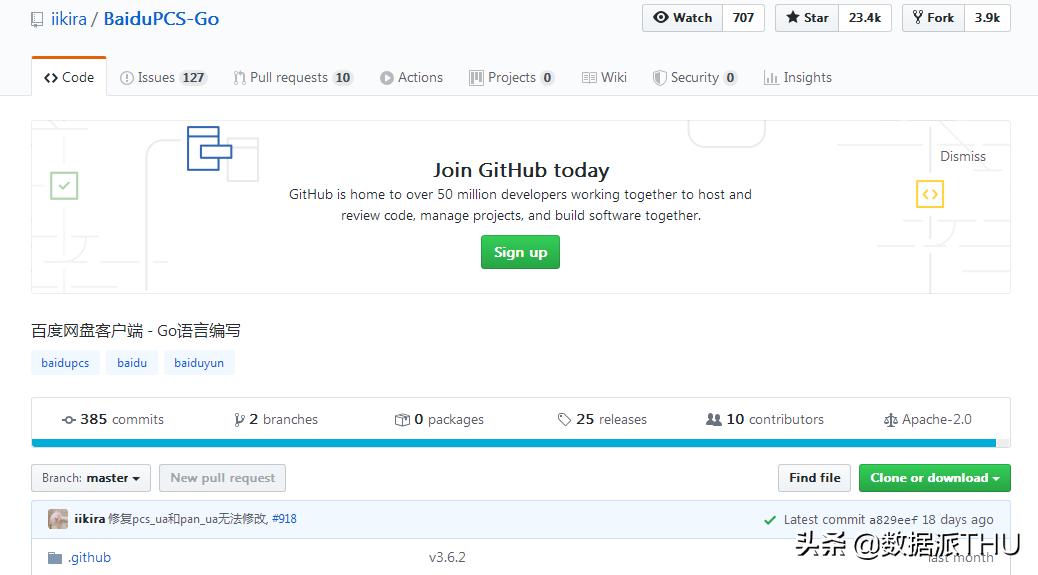The width and height of the screenshot is (1038, 575).
Task: Click the Security tab shield icon
Action: click(x=659, y=78)
